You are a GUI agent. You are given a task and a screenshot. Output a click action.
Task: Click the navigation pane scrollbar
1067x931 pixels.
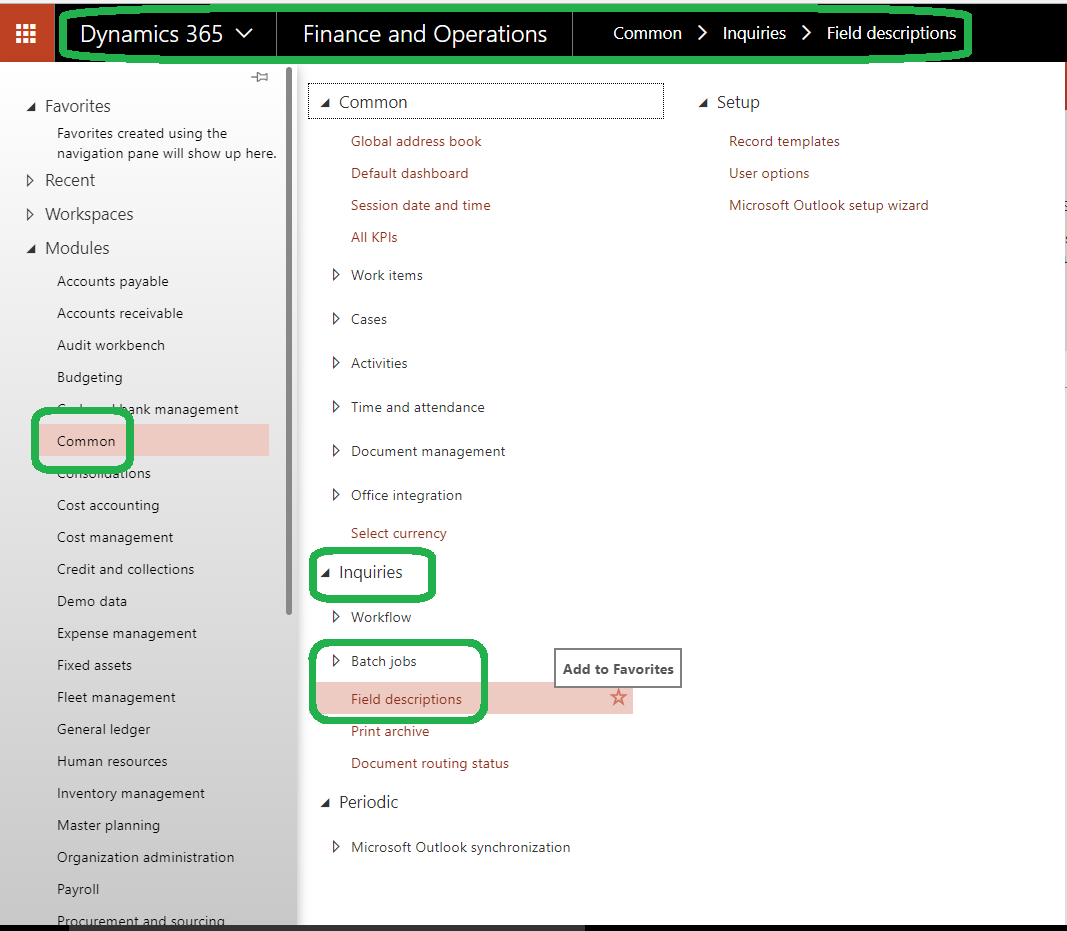(x=289, y=340)
